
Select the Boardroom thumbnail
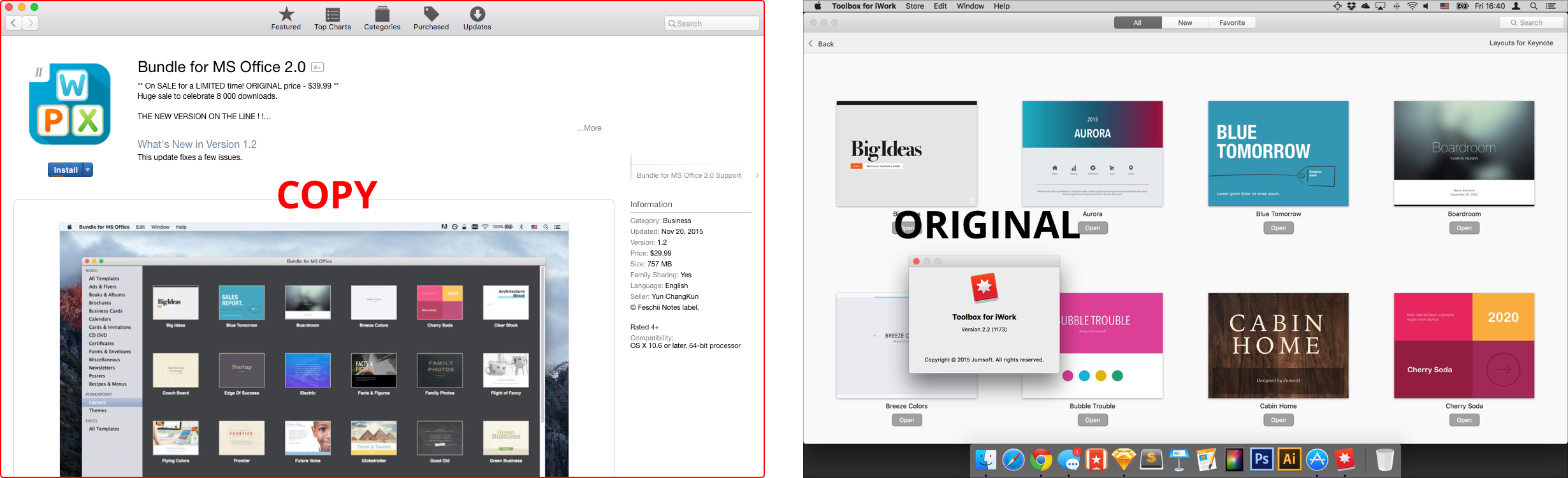[x=1464, y=154]
